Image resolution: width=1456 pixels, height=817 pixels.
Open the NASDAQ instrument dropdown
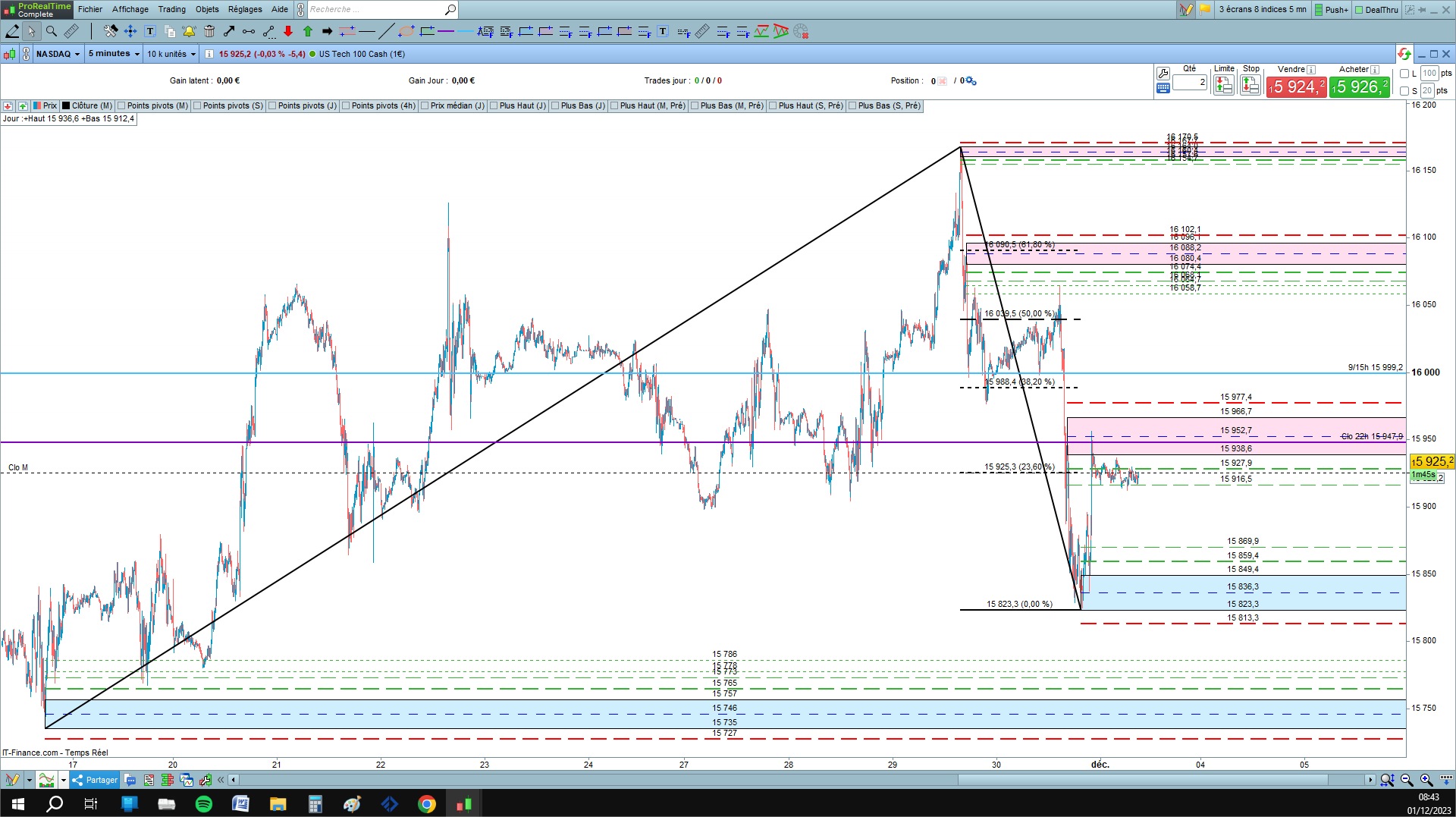pos(58,54)
